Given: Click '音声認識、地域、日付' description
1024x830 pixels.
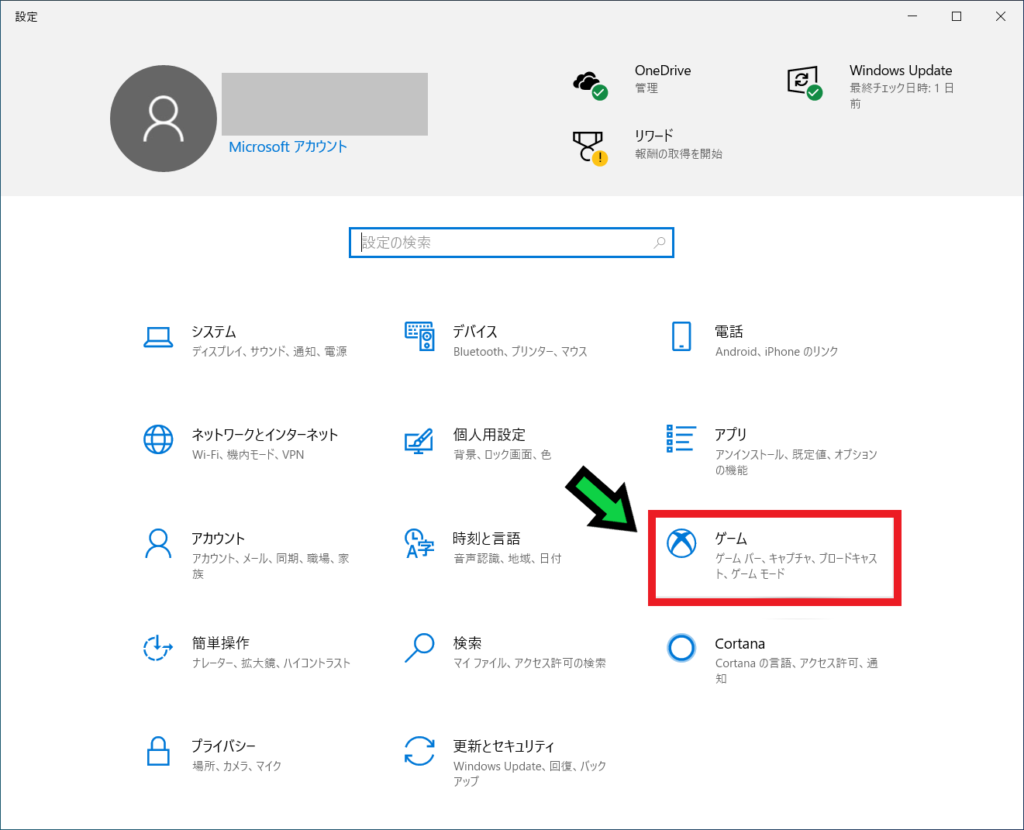Looking at the screenshot, I should tap(507, 558).
